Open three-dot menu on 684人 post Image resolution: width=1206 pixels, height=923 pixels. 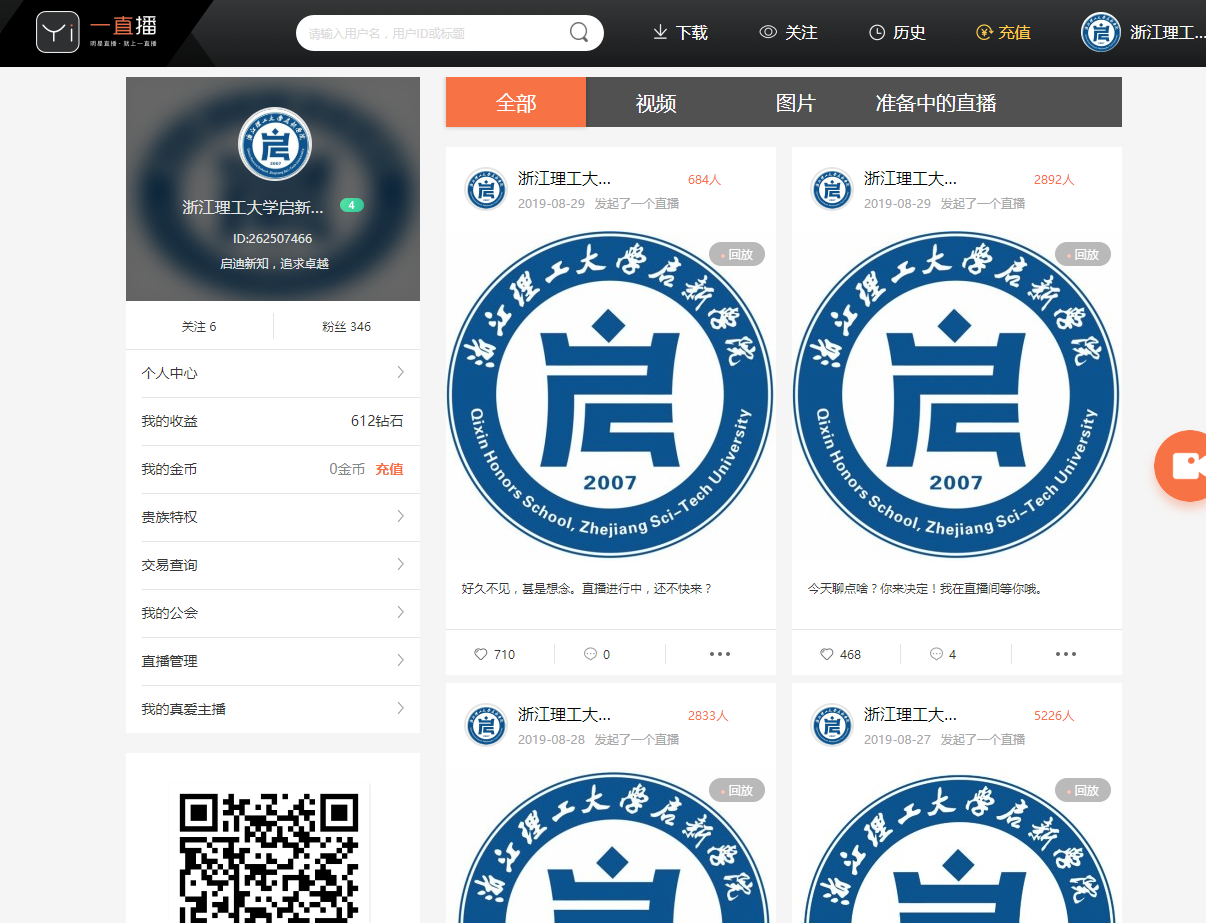(720, 654)
